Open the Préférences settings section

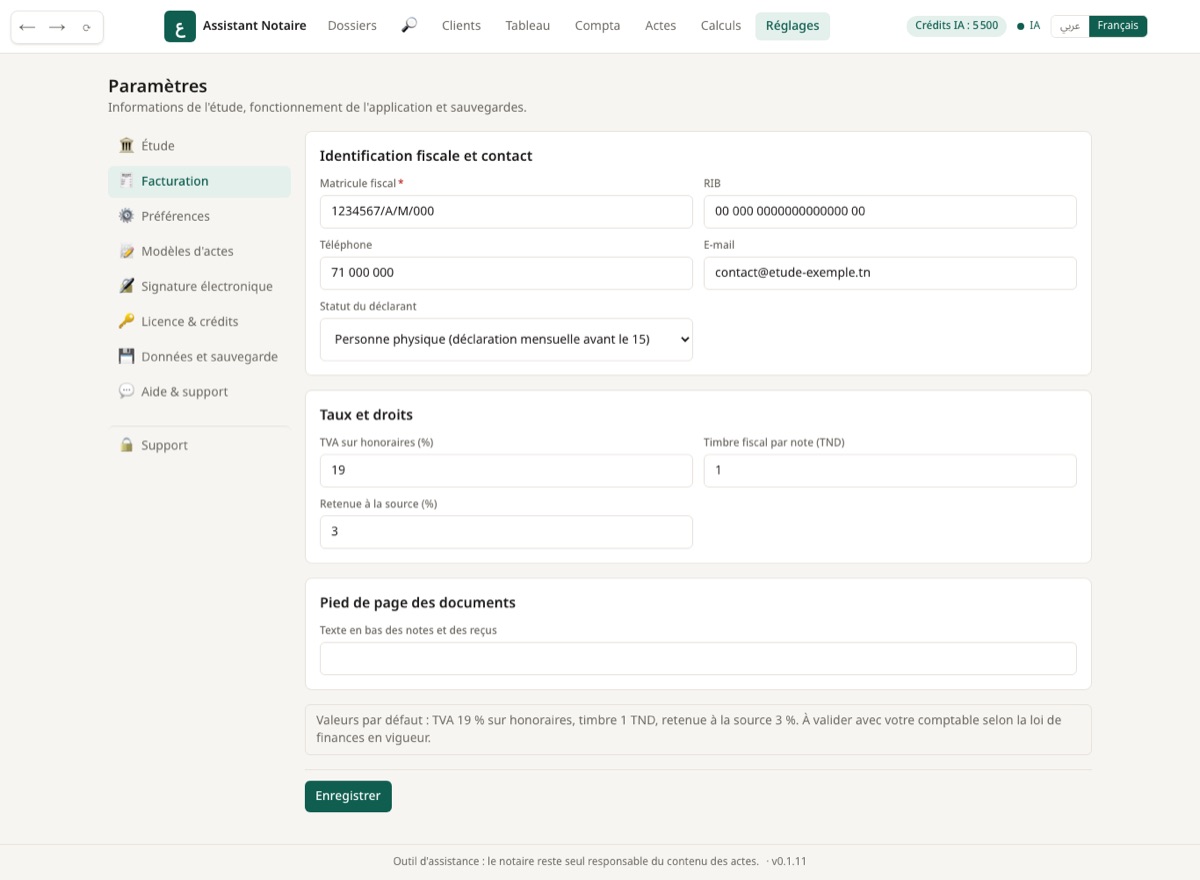pyautogui.click(x=199, y=216)
